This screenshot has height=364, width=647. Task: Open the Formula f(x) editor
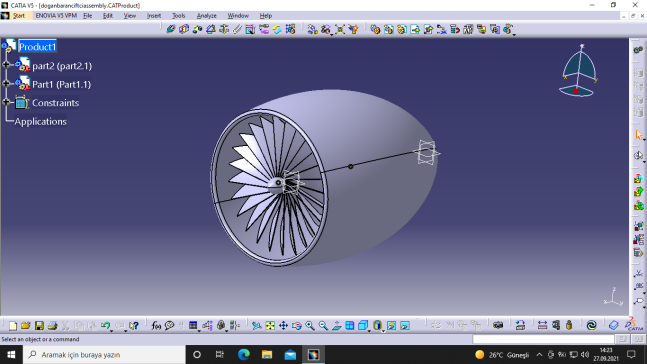[x=156, y=326]
